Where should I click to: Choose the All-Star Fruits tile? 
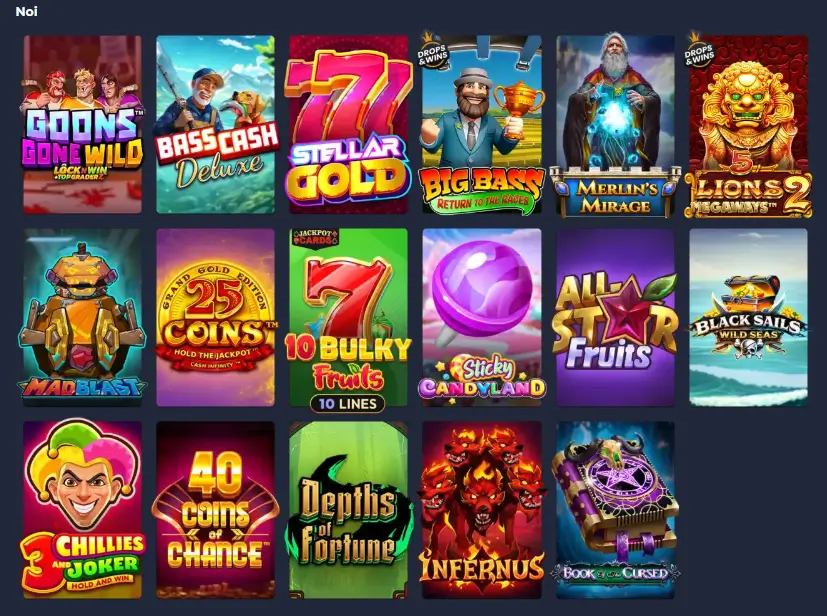[615, 317]
